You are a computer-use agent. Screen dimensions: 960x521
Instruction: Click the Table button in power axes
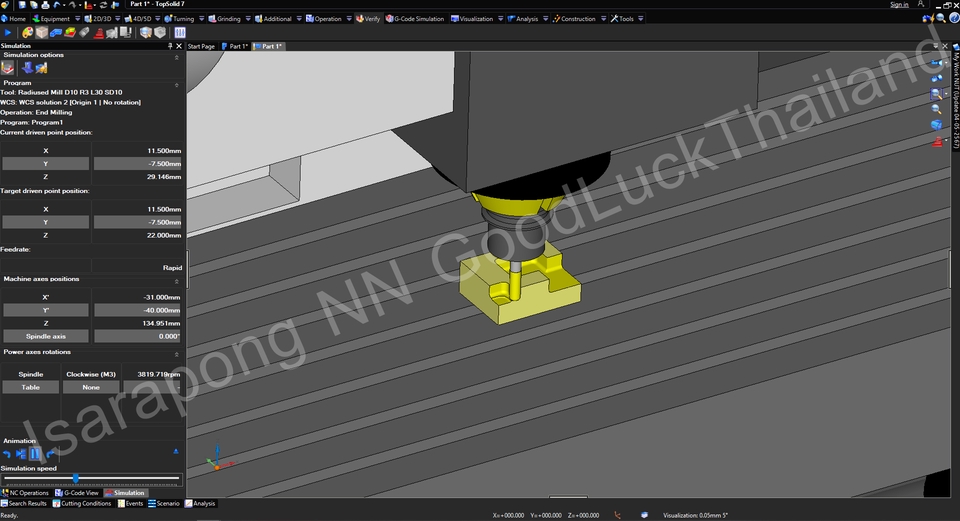(31, 387)
